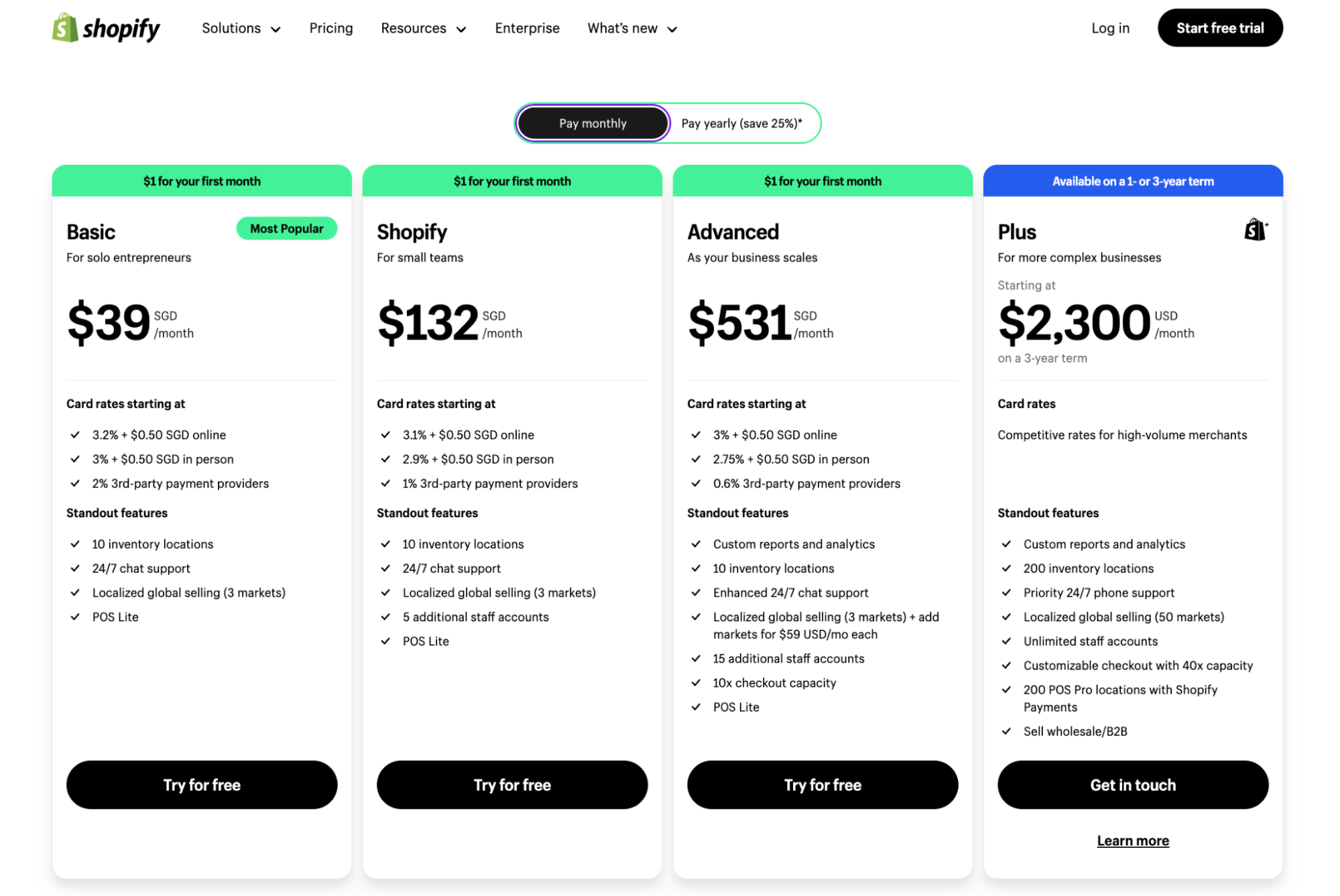Select the Pay monthly option

coord(592,123)
